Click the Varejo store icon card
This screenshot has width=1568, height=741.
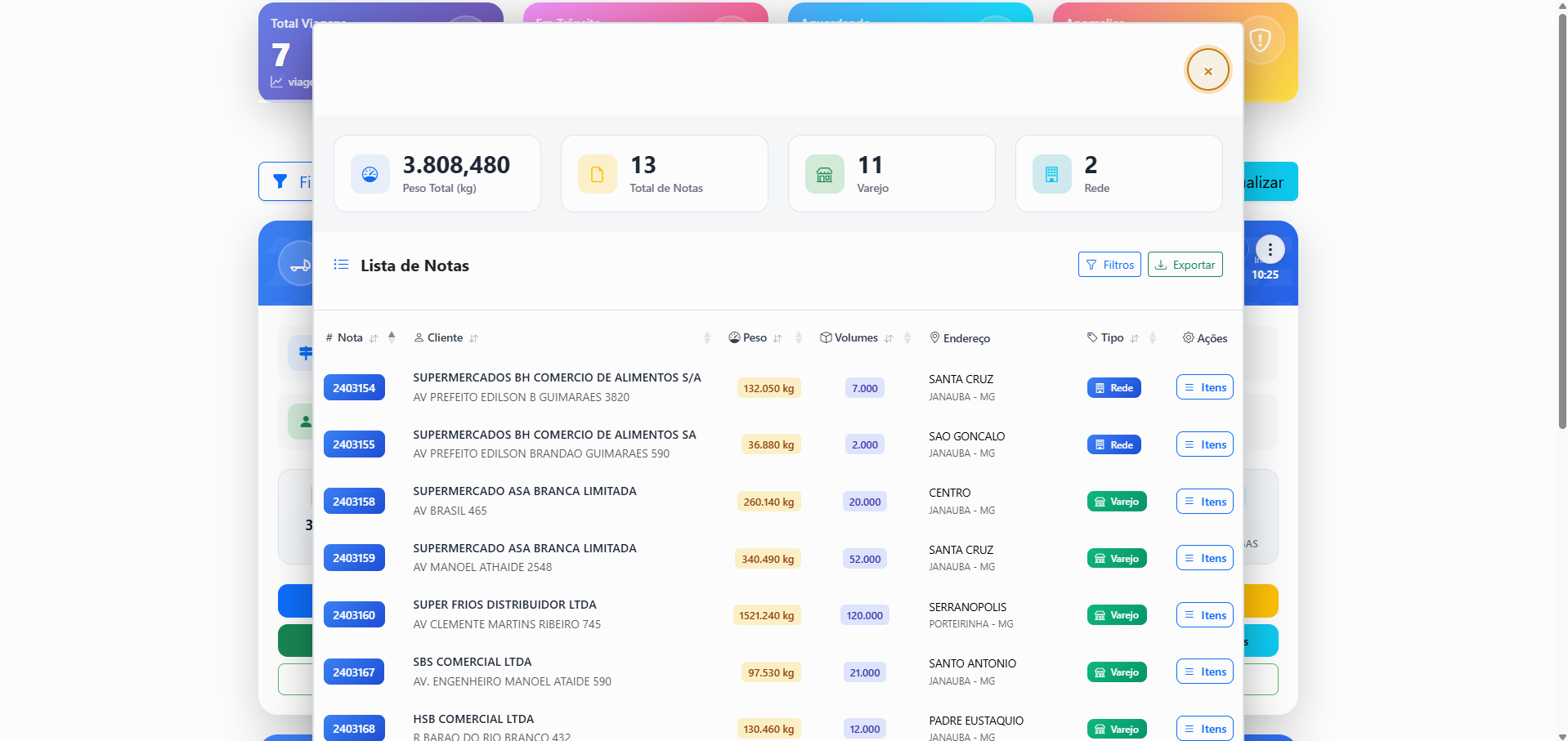tap(824, 174)
